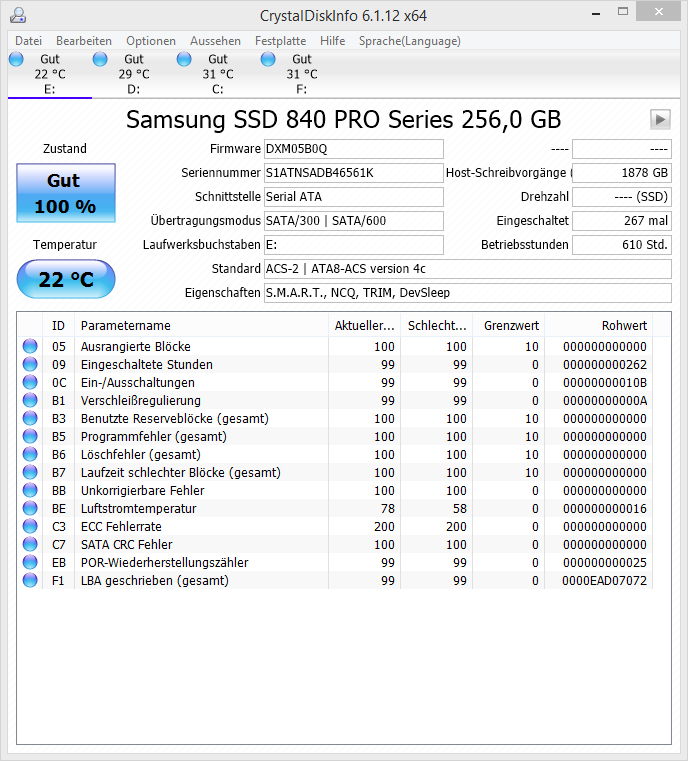Screen dimensions: 688x761
Task: Click status orb of Programmfehler row
Action: pos(30,436)
